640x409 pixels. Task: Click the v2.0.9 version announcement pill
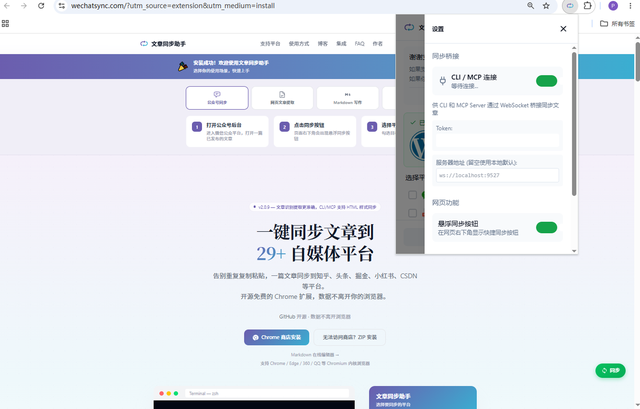[315, 207]
